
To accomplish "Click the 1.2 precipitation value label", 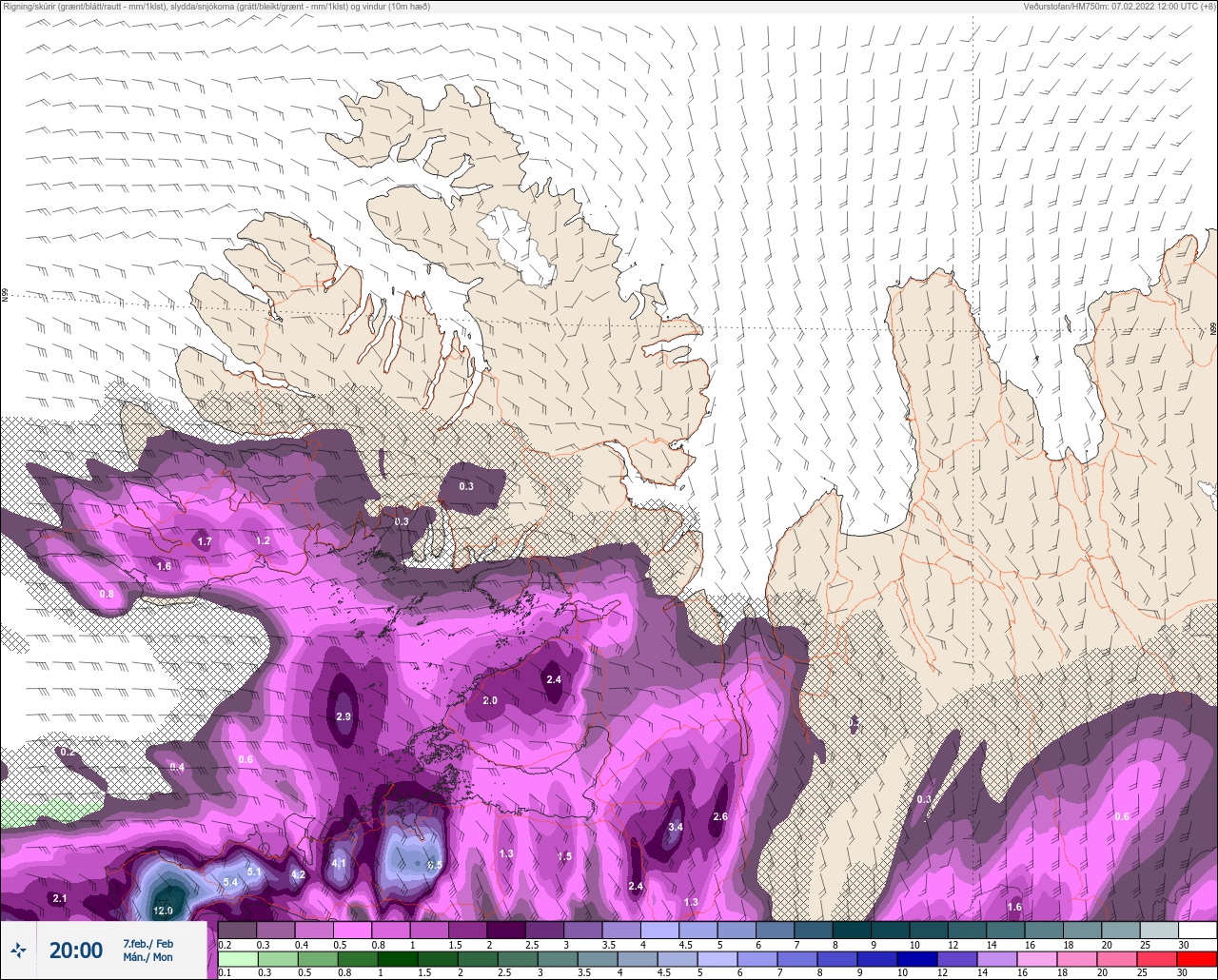I will click(264, 540).
